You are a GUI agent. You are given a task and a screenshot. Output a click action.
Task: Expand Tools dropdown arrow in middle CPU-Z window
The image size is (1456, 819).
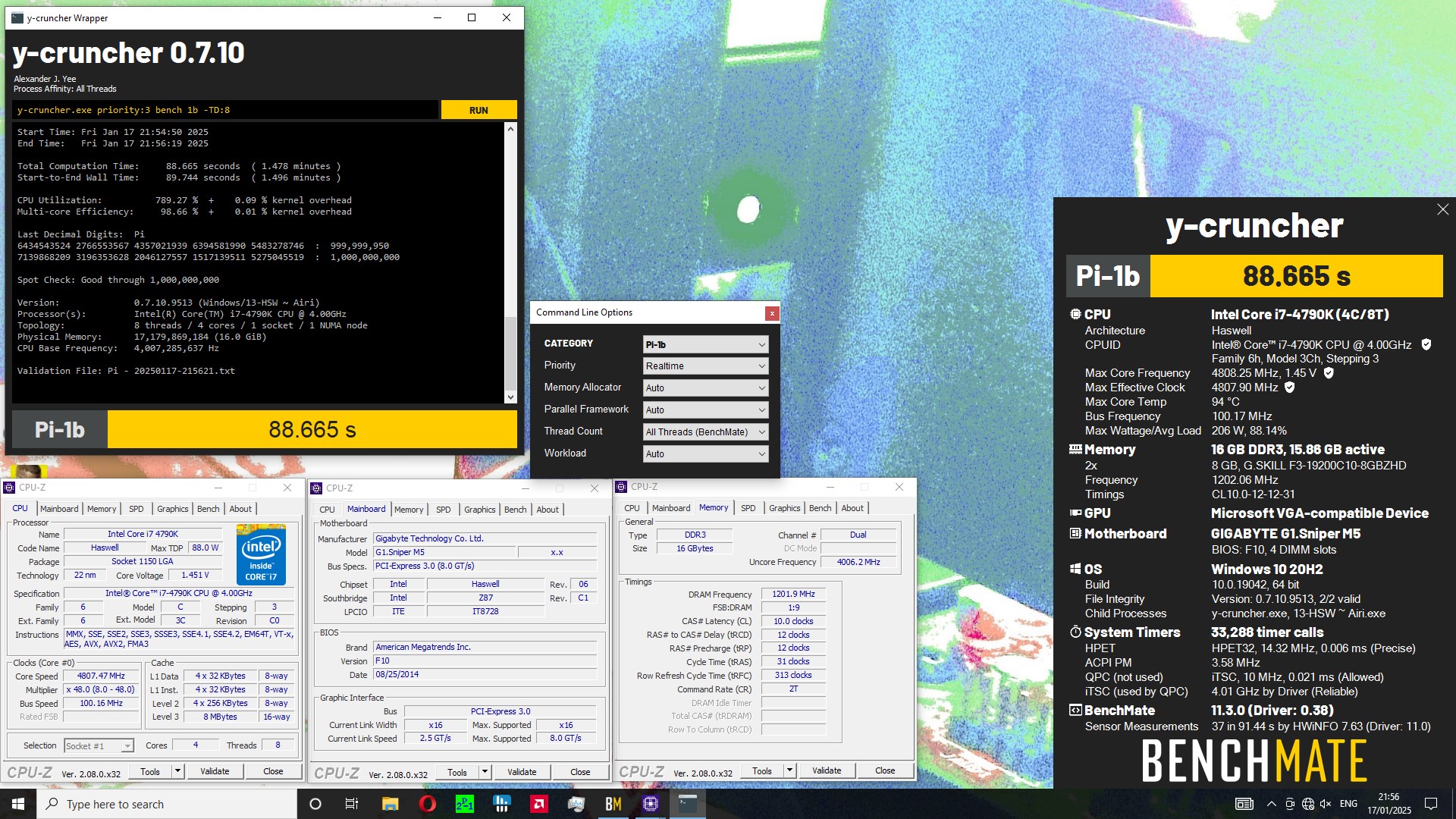pyautogui.click(x=485, y=773)
